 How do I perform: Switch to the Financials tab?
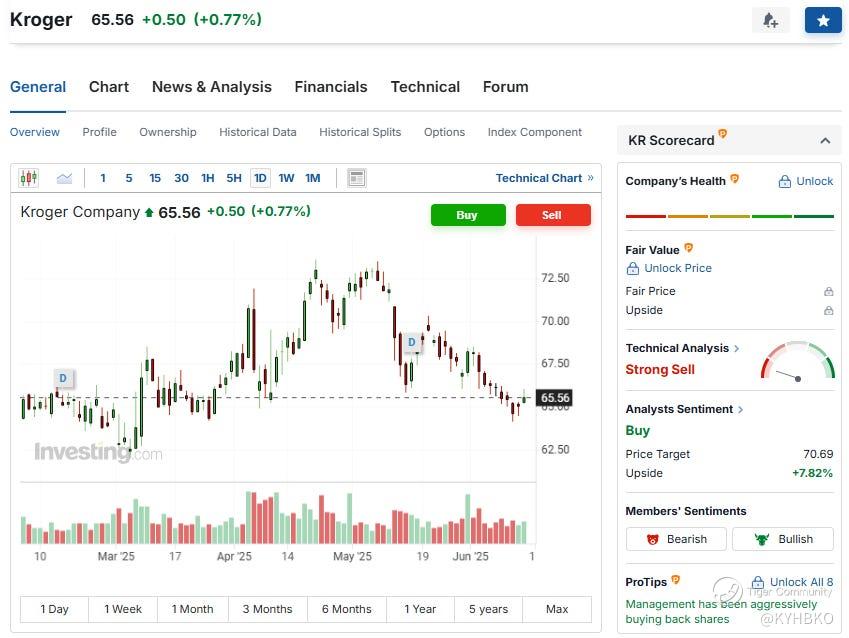point(331,87)
